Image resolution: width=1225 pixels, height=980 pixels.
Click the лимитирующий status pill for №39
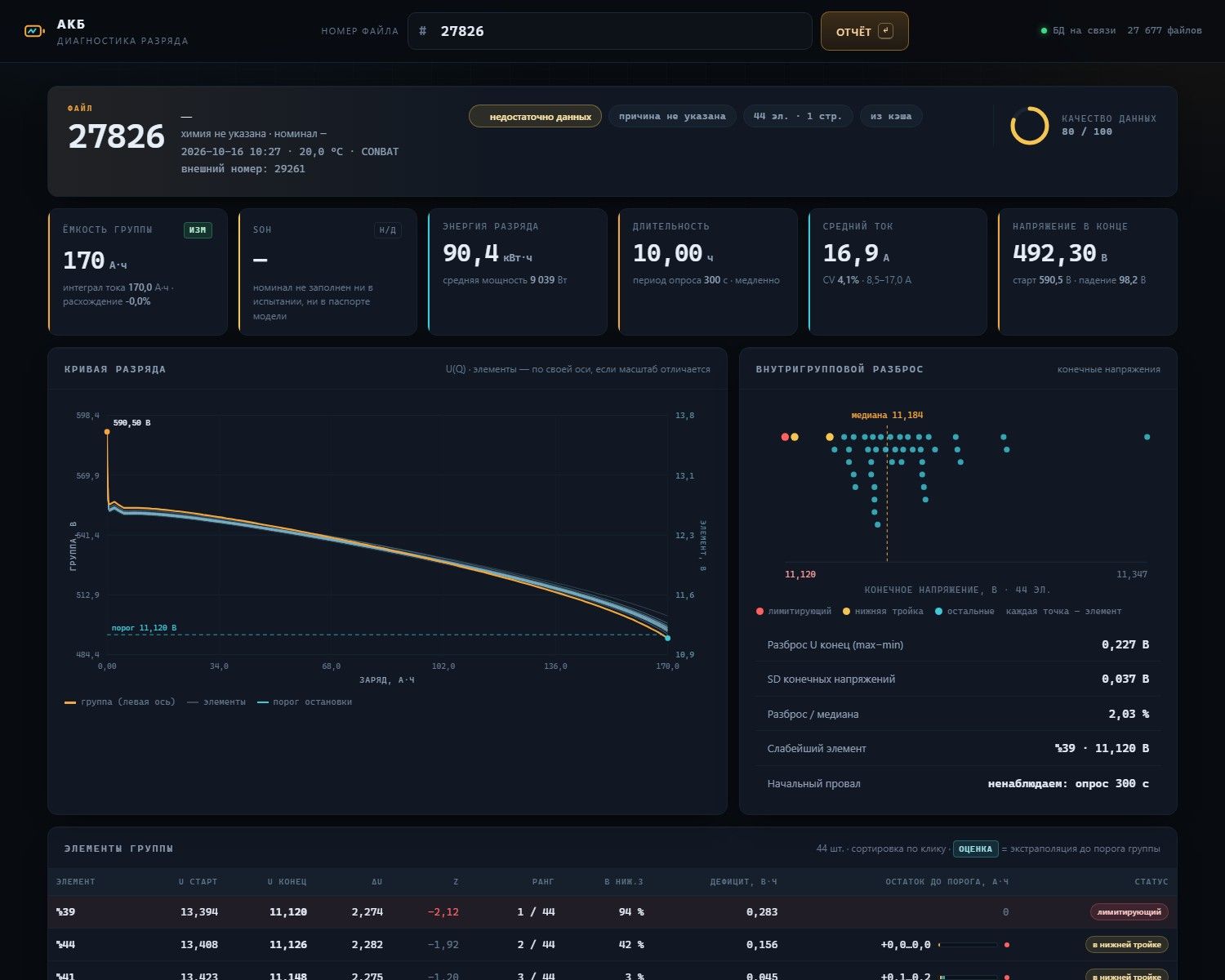tap(1129, 912)
